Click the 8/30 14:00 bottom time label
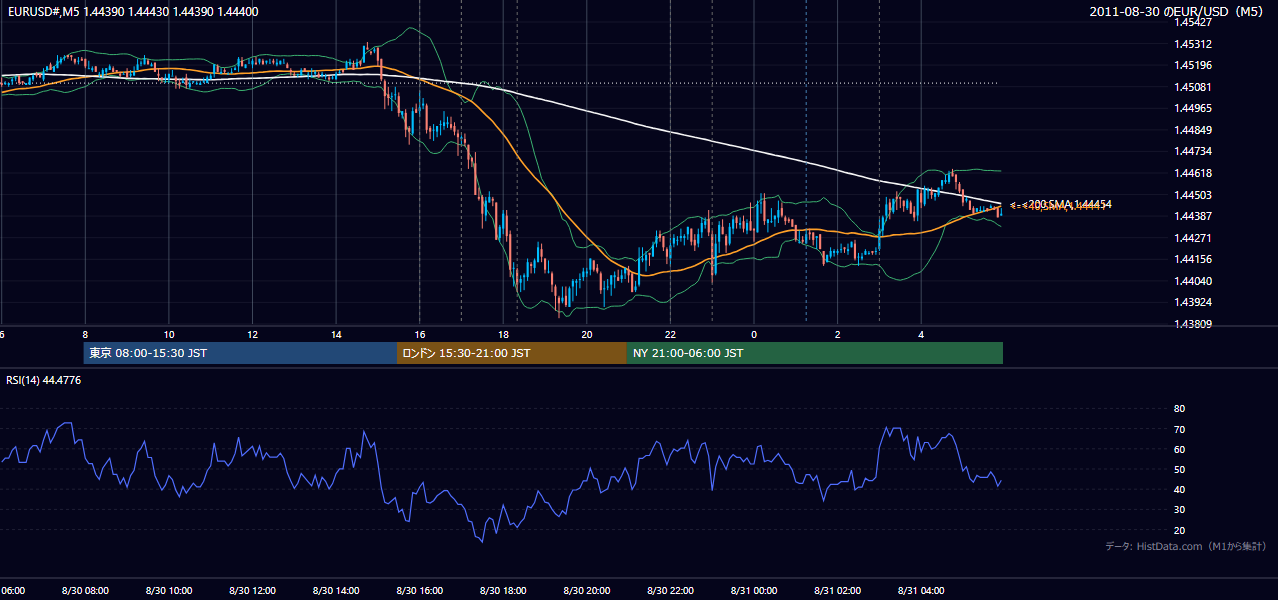 pos(336,591)
